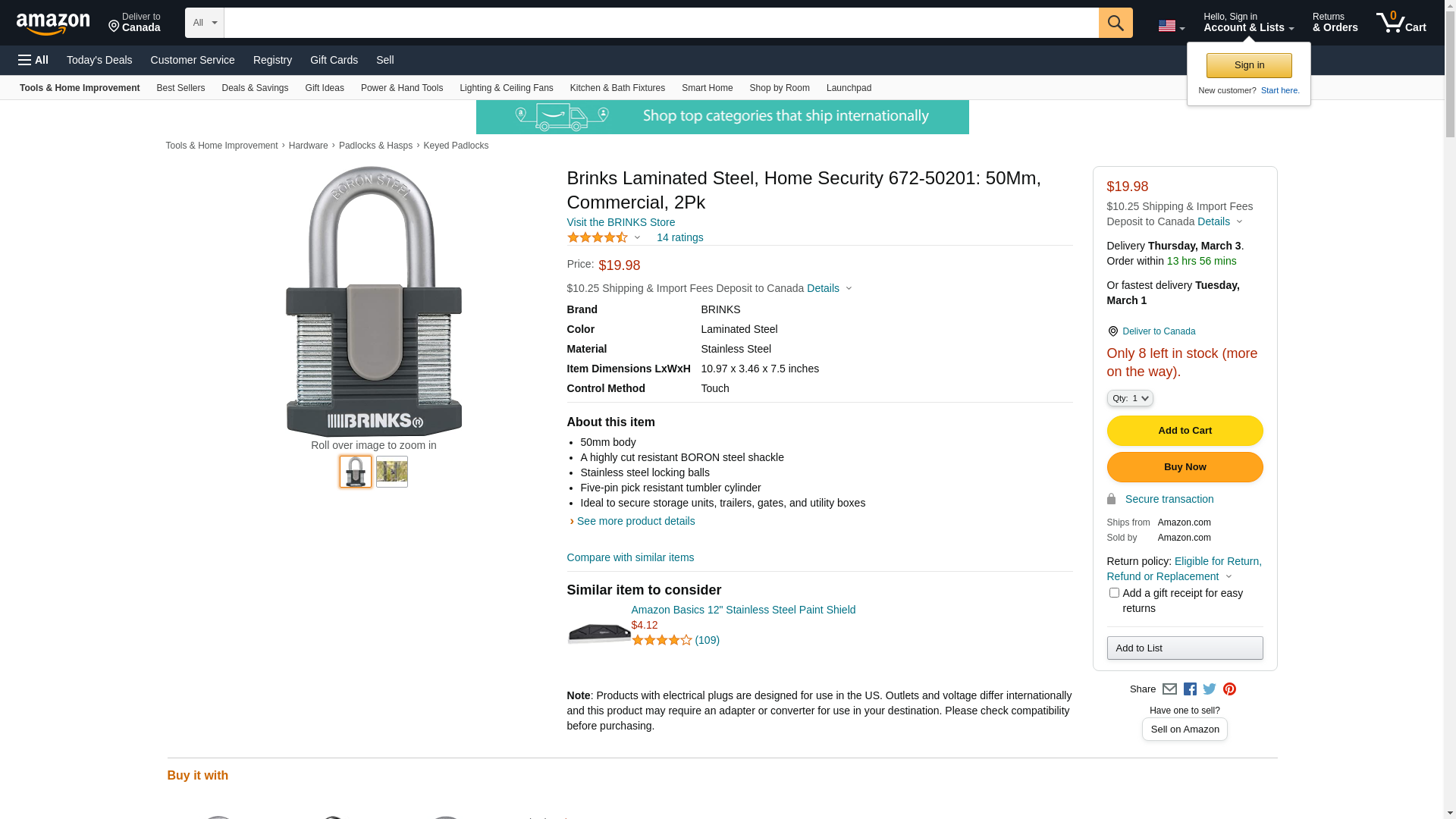Share product via email icon
Screen dimensions: 1456x819
pos(1169,689)
